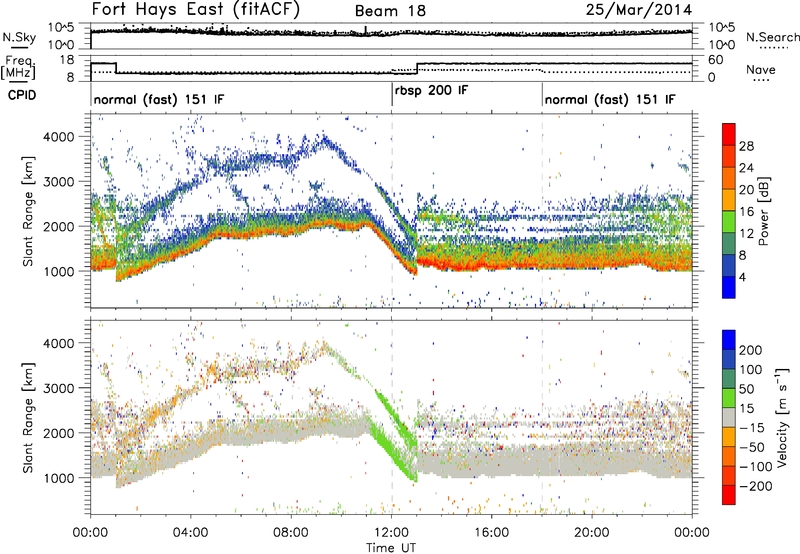Click the '60' Nave axis tick

click(716, 60)
